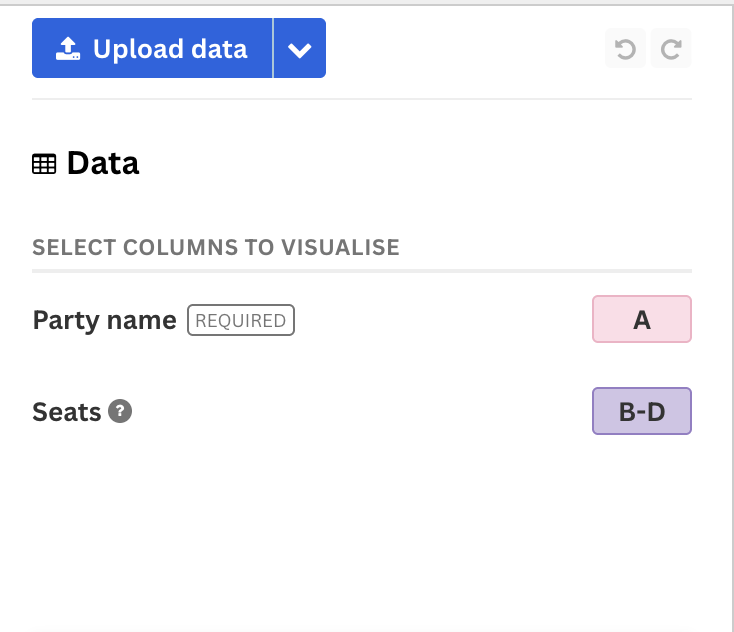Undo the last change
The height and width of the screenshot is (632, 734).
tap(625, 48)
